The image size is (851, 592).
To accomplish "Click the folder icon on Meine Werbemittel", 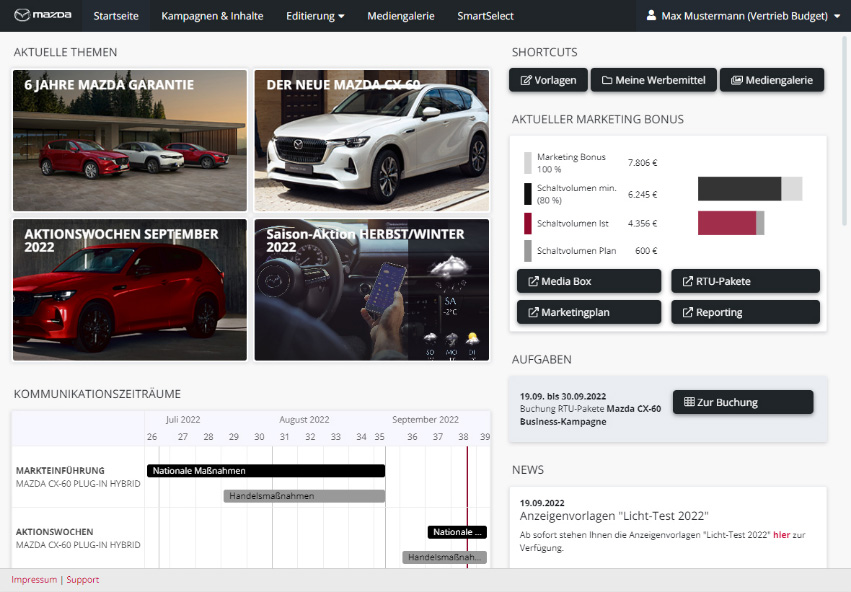I will (606, 80).
